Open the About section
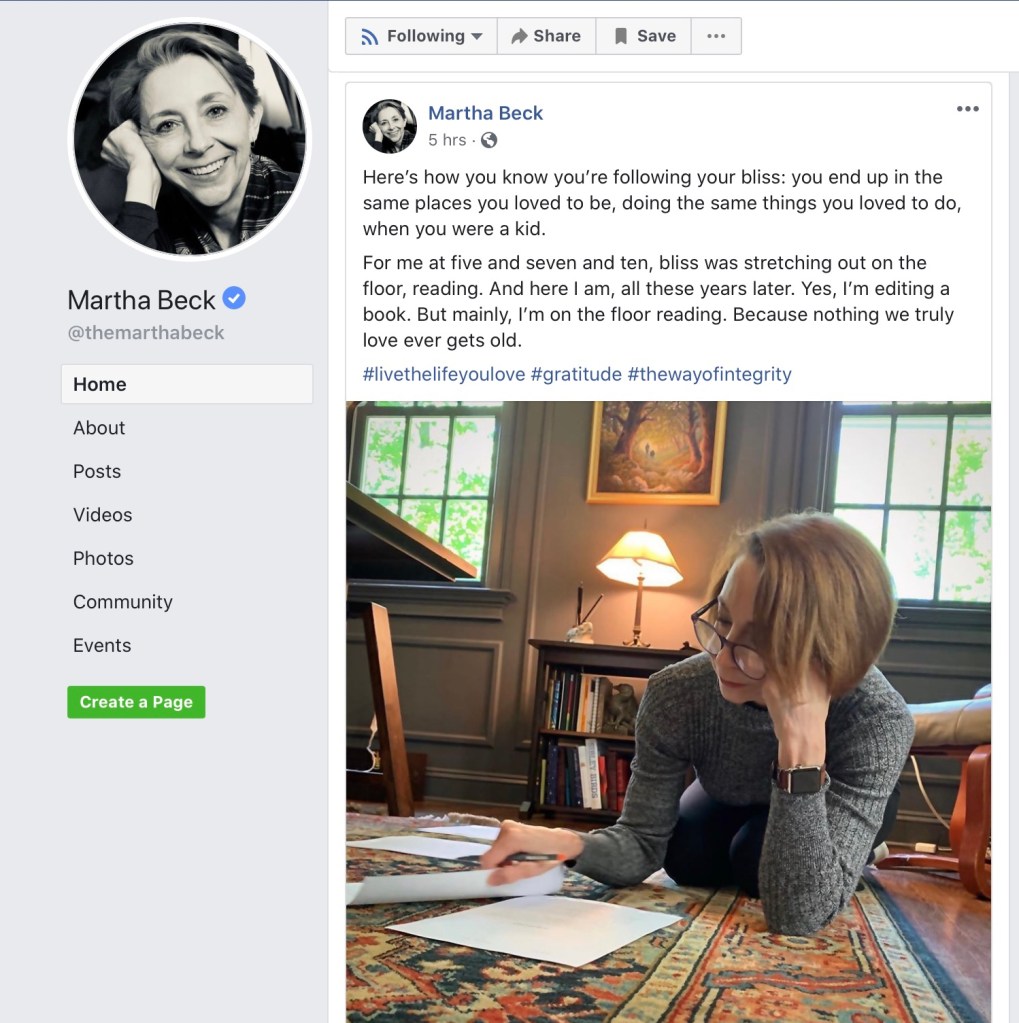Image resolution: width=1019 pixels, height=1023 pixels. pos(99,428)
